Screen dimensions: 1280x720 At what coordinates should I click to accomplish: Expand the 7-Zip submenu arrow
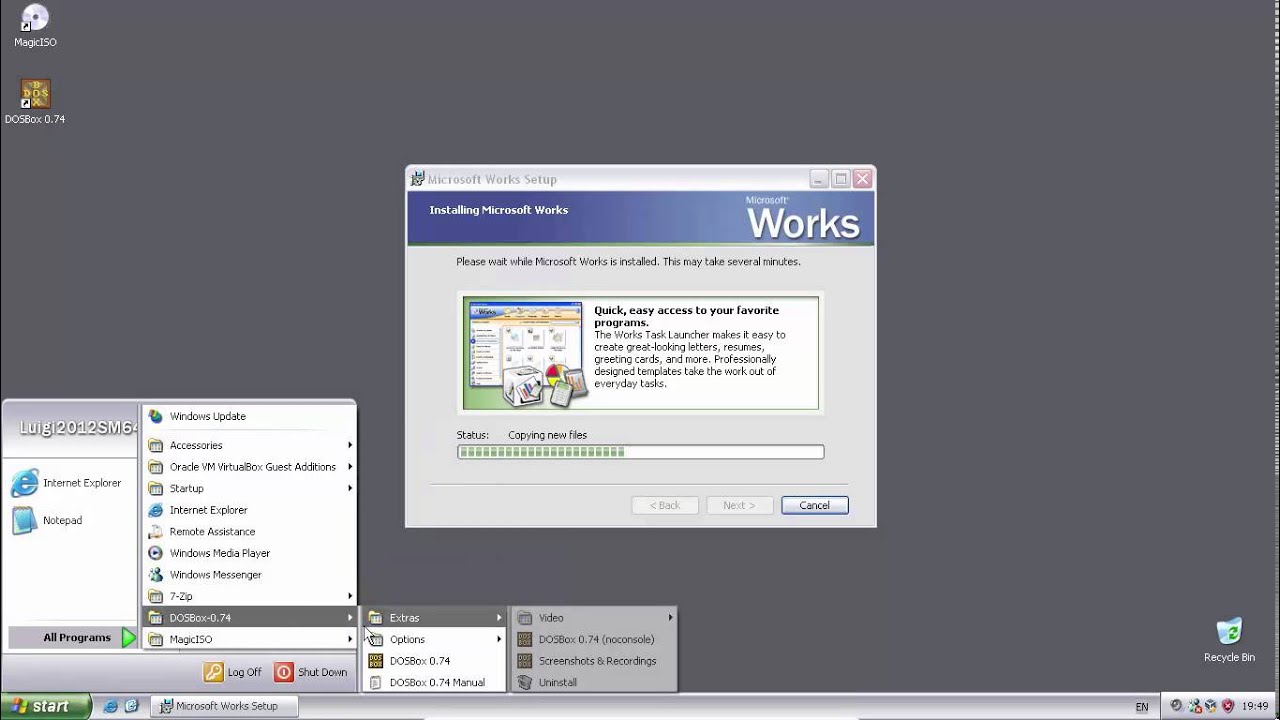350,596
